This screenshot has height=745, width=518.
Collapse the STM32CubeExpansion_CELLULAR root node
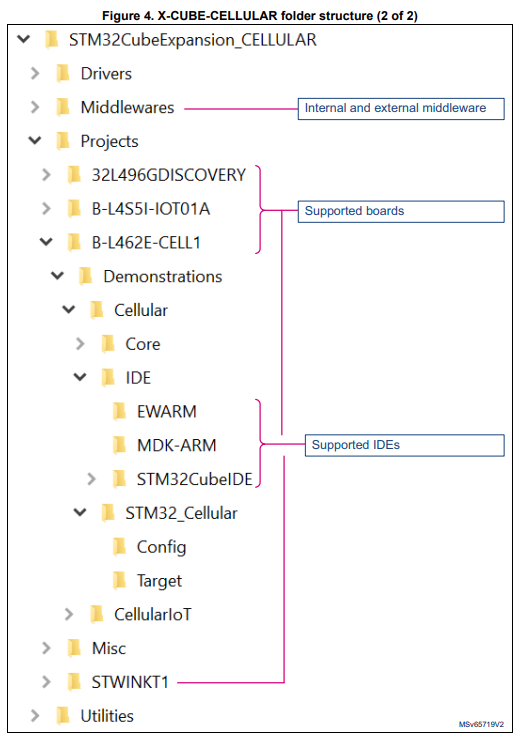tap(24, 39)
